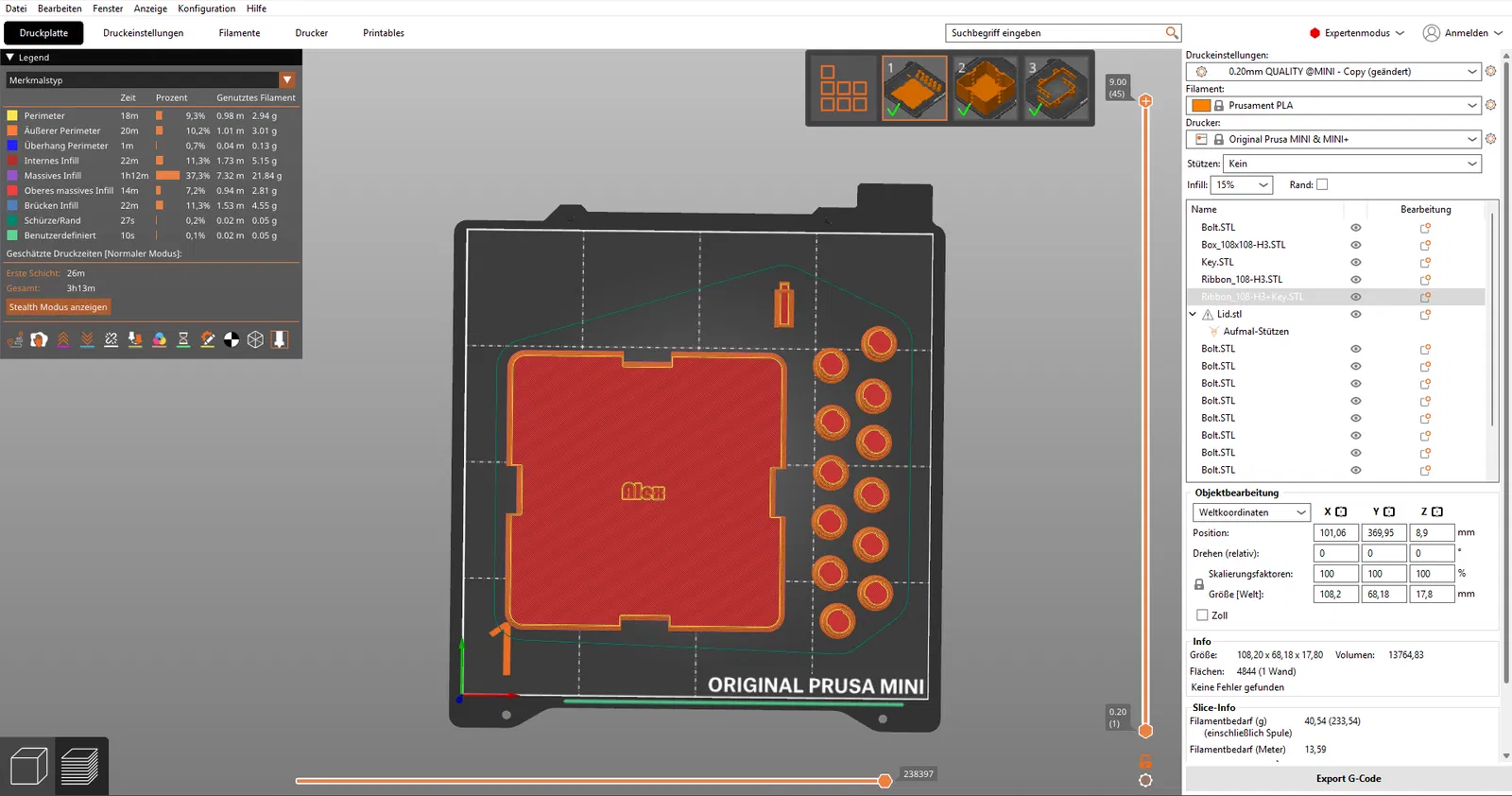Toggle the scaling proportions lock icon

point(1199,584)
